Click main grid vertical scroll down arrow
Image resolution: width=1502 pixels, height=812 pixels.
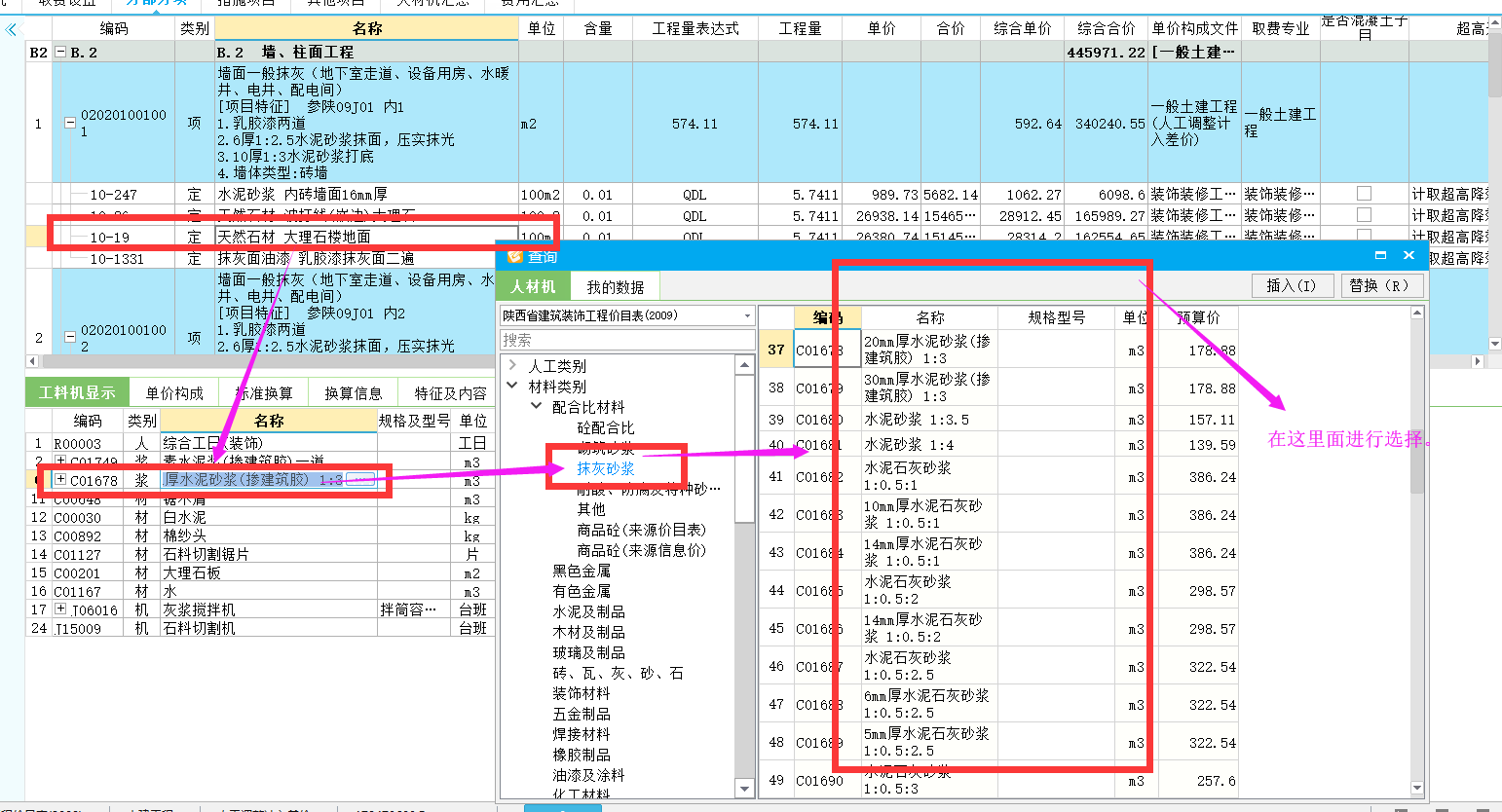(1495, 344)
